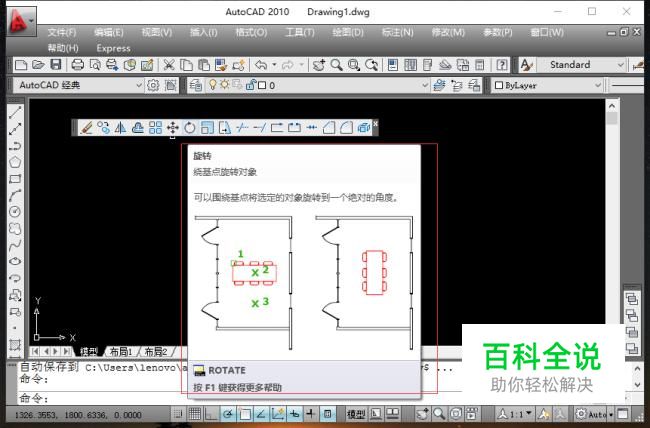
Task: Click the drawing area scroll up arrow
Action: click(x=612, y=106)
